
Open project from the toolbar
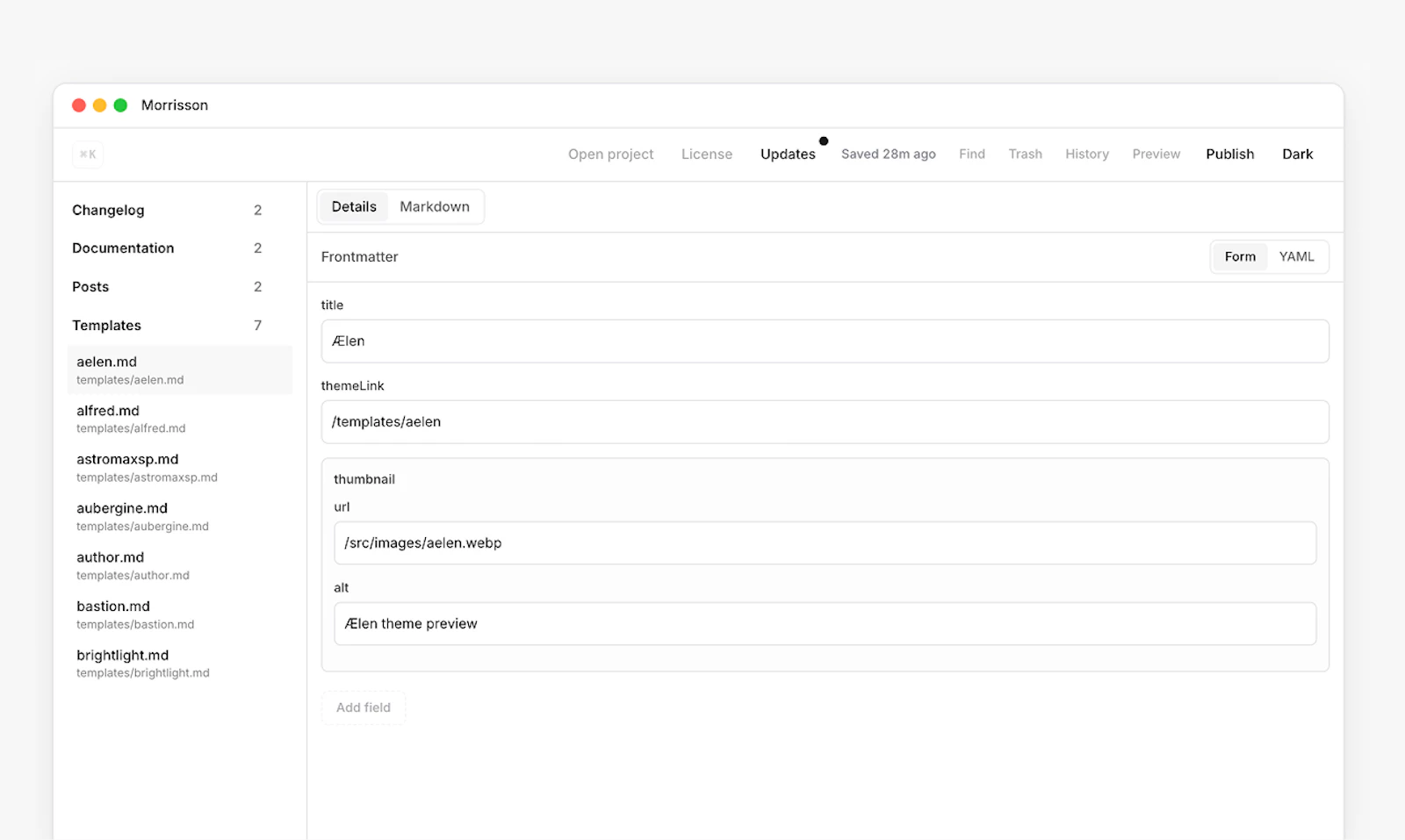coord(610,154)
